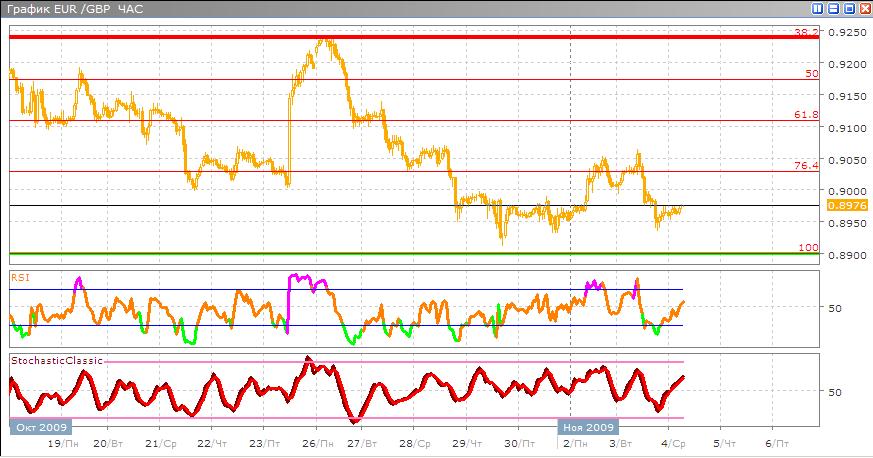Close the EUR/GBP chart window

(x=863, y=9)
